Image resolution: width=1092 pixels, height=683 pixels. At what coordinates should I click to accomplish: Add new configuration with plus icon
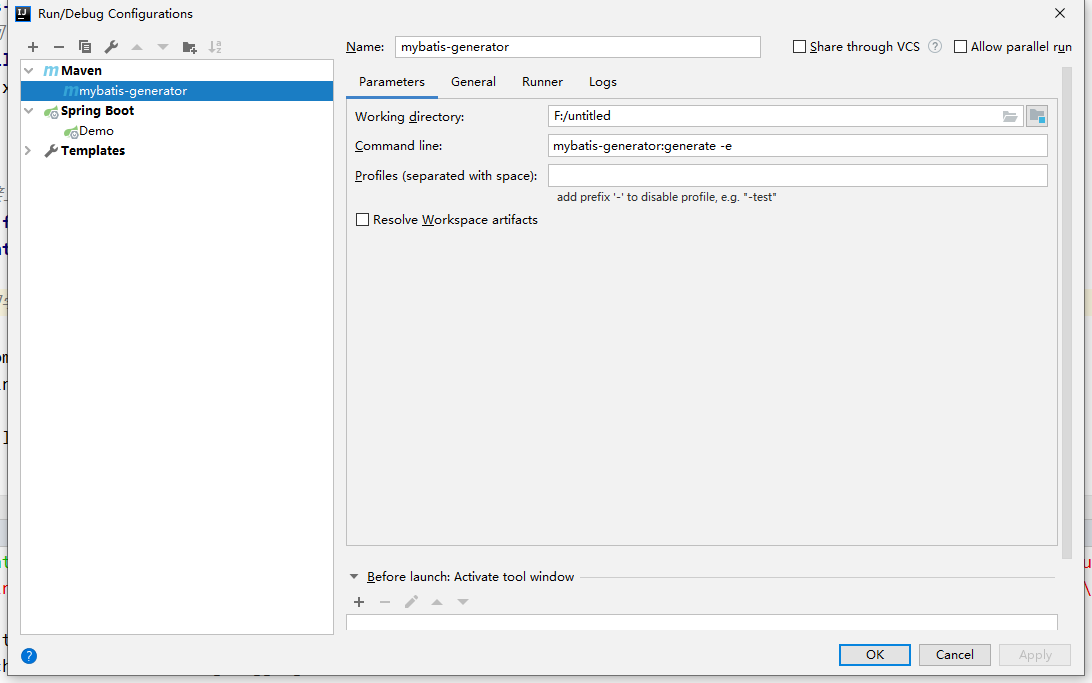[x=33, y=47]
